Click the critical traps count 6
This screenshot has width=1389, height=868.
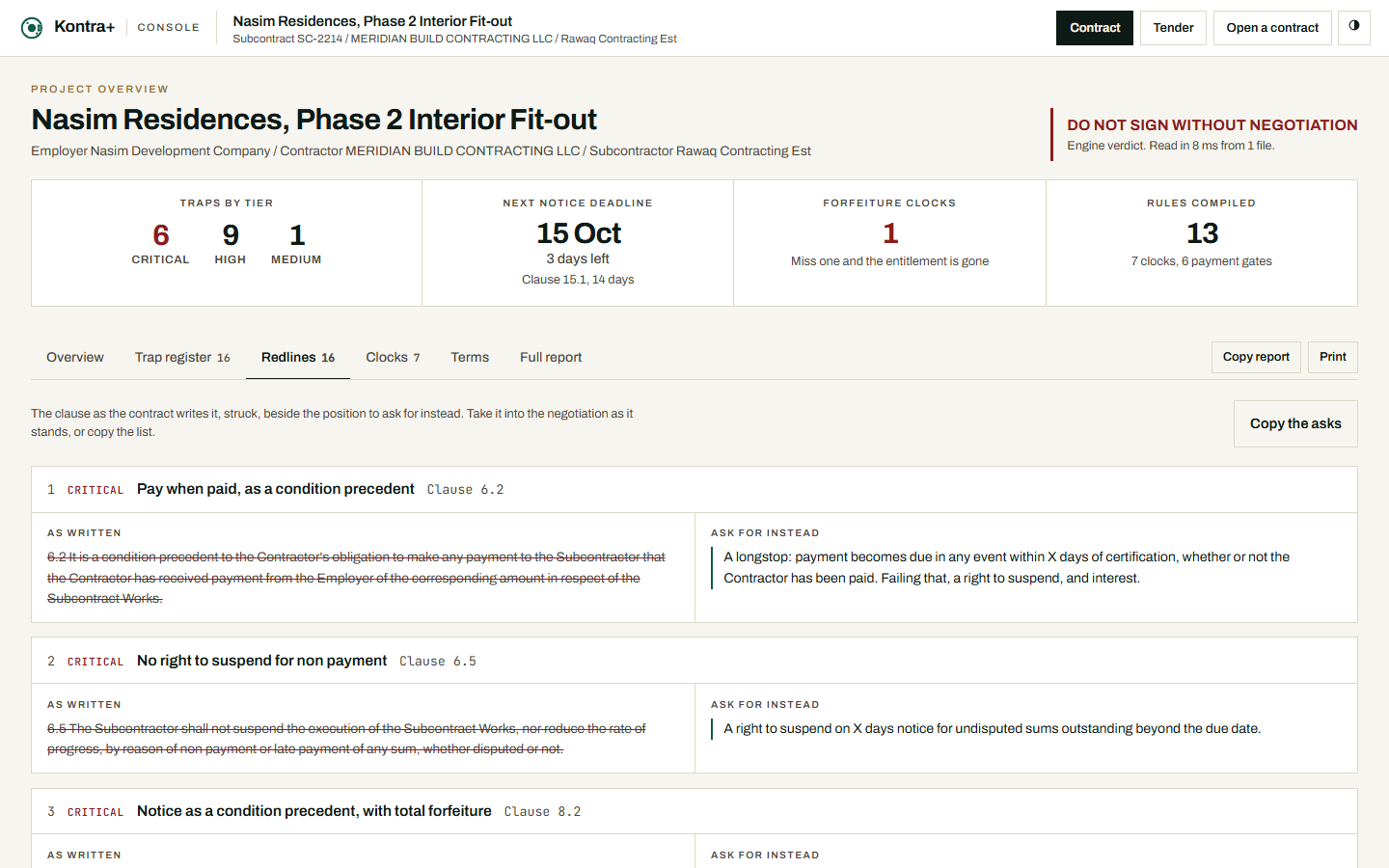[x=161, y=235]
